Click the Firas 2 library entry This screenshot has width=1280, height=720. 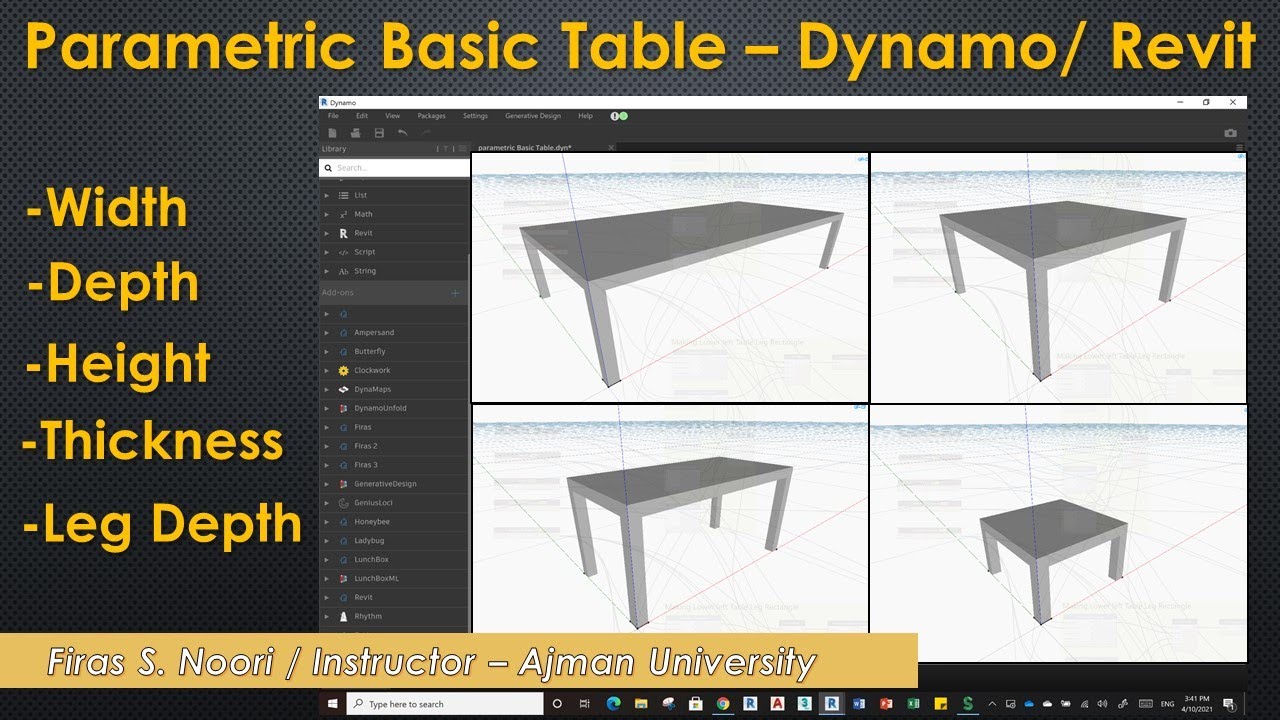[394, 446]
